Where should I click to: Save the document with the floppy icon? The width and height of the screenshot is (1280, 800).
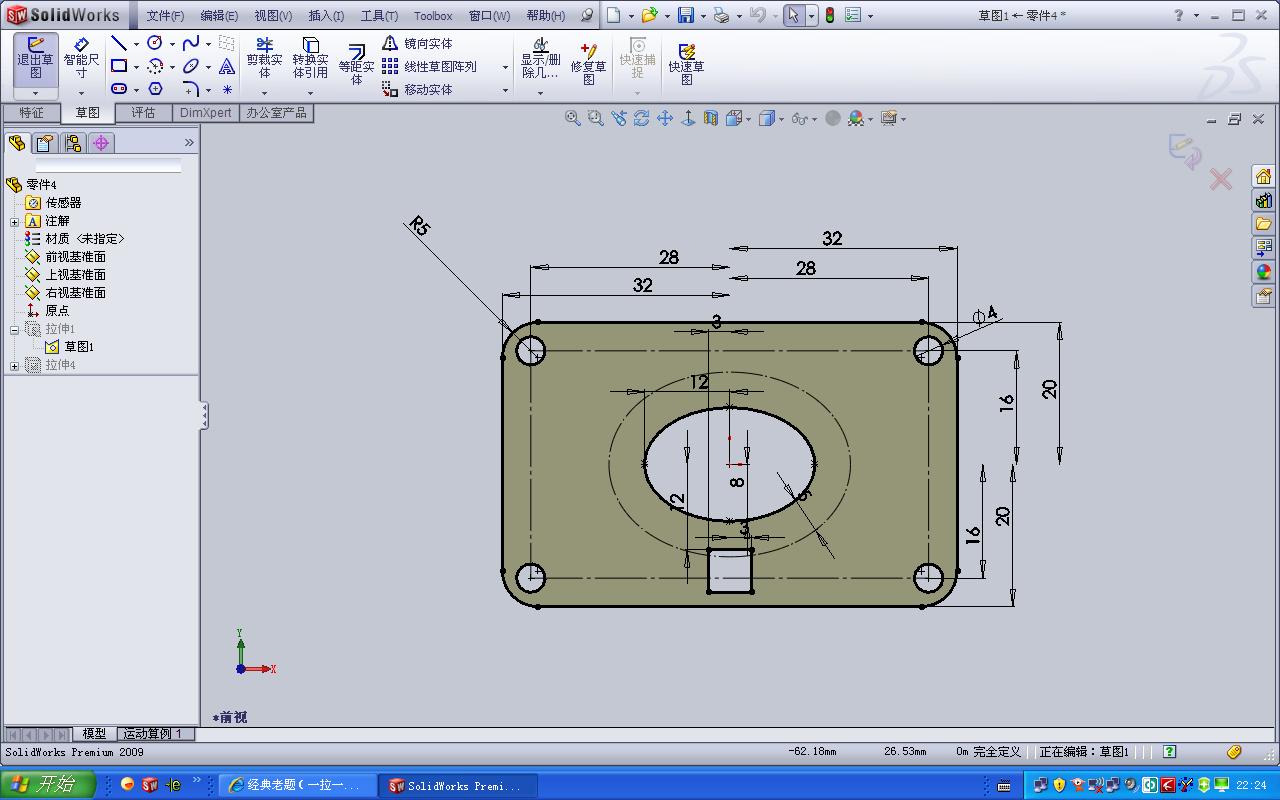coord(685,15)
